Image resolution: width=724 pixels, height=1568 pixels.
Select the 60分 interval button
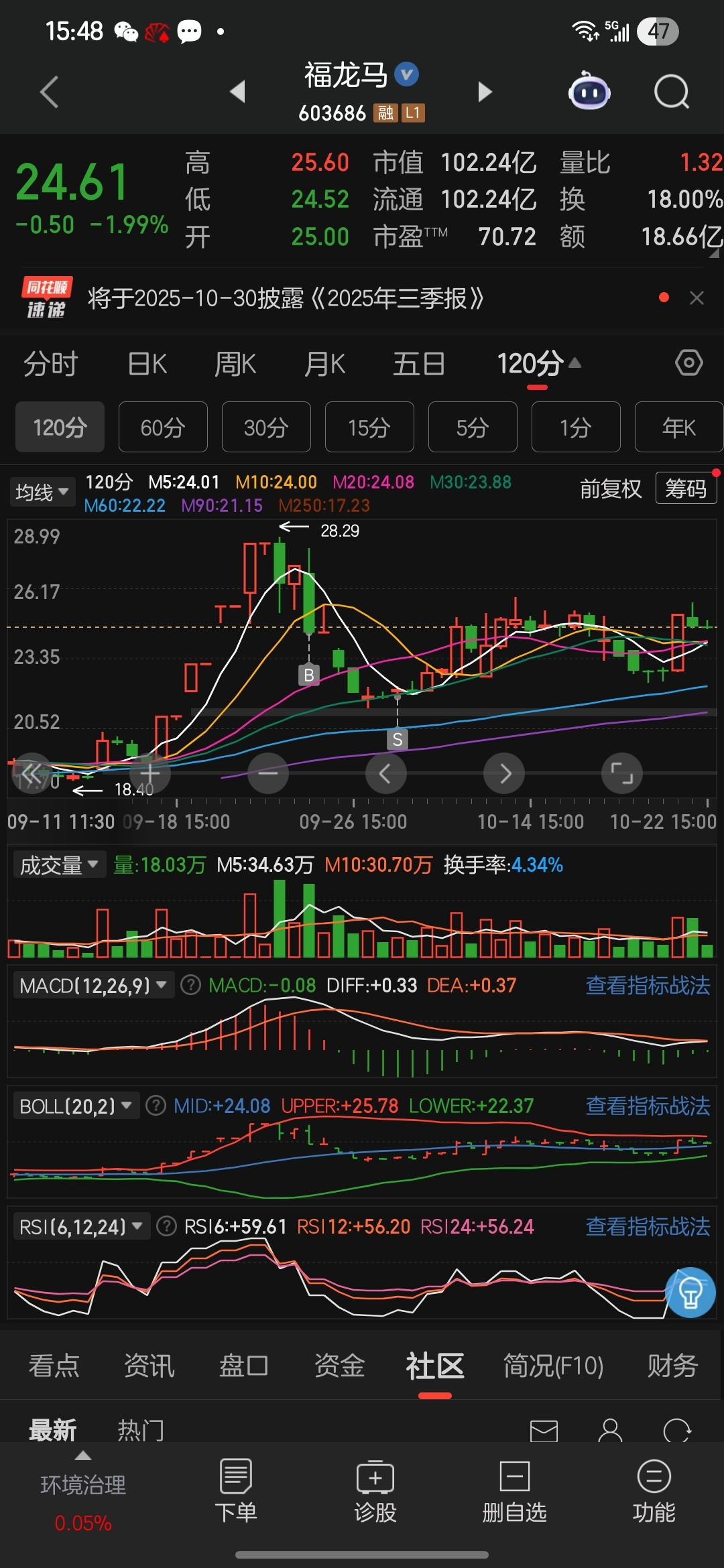click(163, 427)
